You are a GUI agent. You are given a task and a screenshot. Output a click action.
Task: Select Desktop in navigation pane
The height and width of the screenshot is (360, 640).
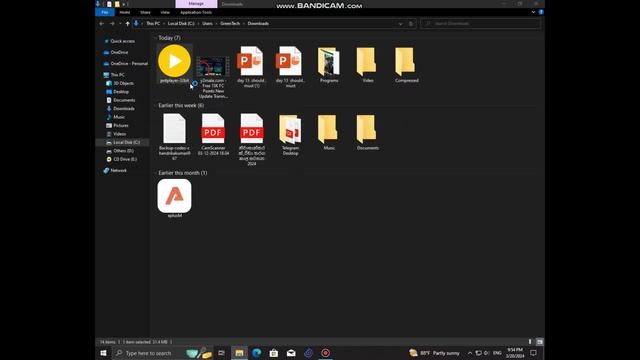click(x=121, y=92)
